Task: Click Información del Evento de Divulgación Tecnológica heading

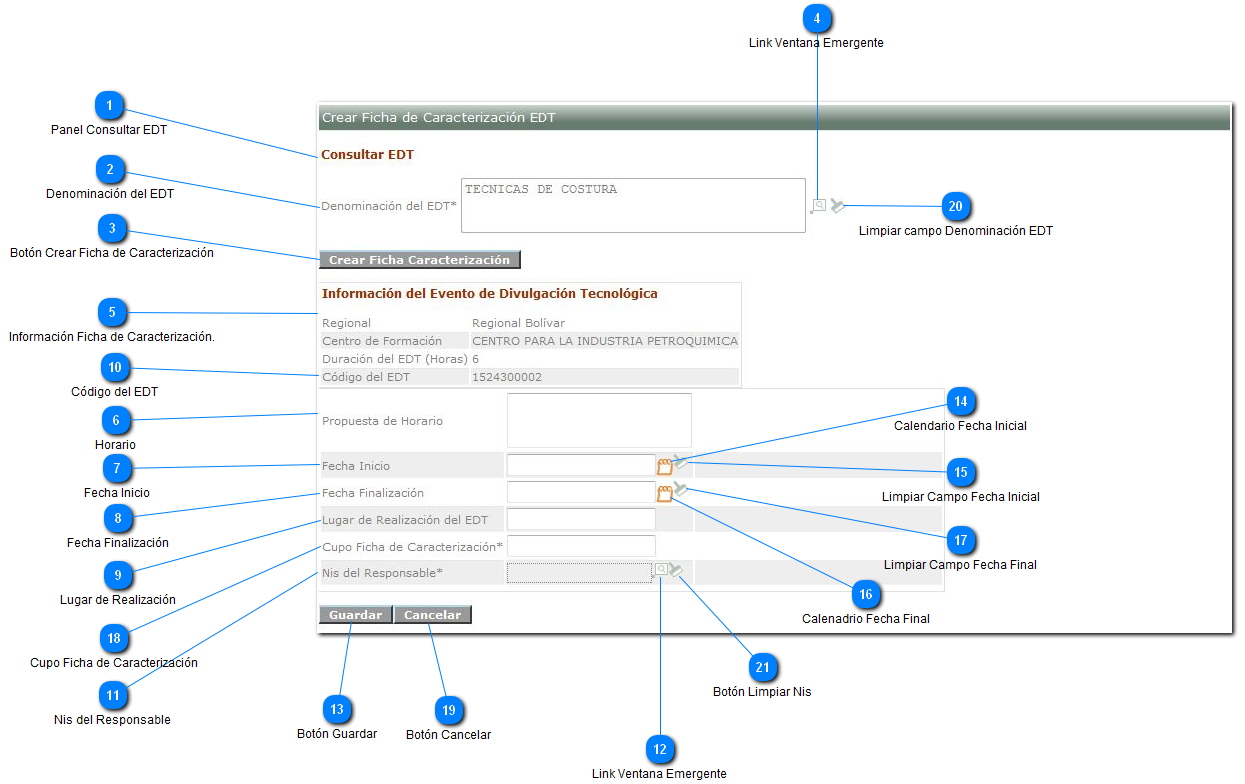Action: [490, 294]
